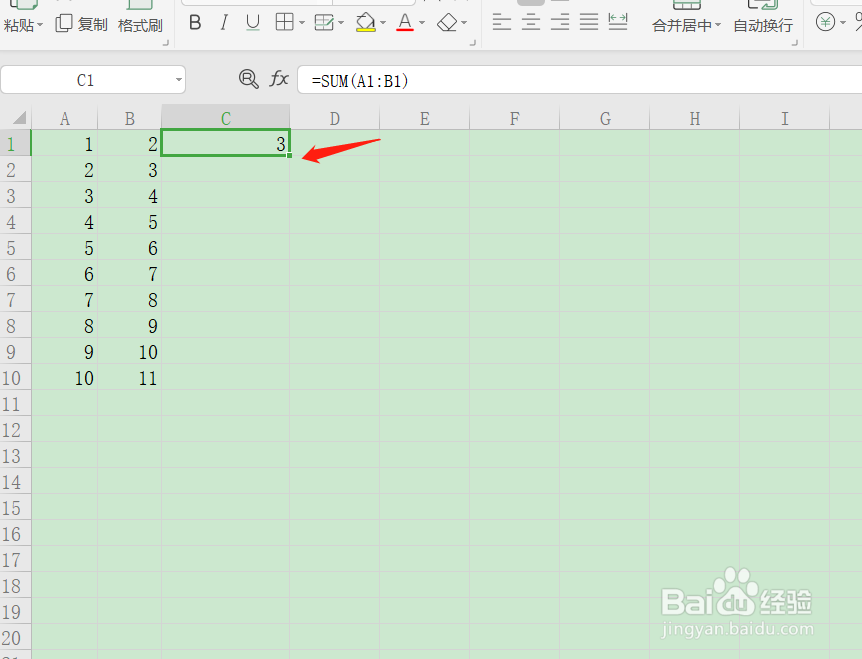Click the table style icon

pyautogui.click(x=324, y=23)
